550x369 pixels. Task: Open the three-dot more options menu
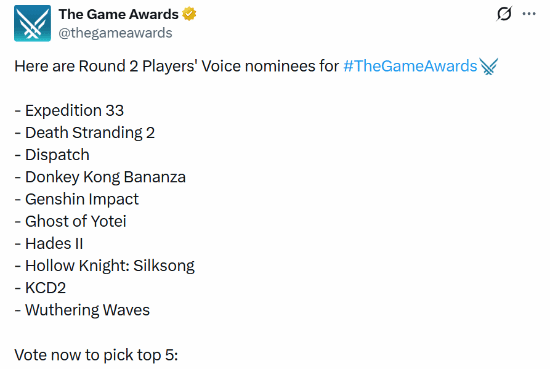click(529, 14)
